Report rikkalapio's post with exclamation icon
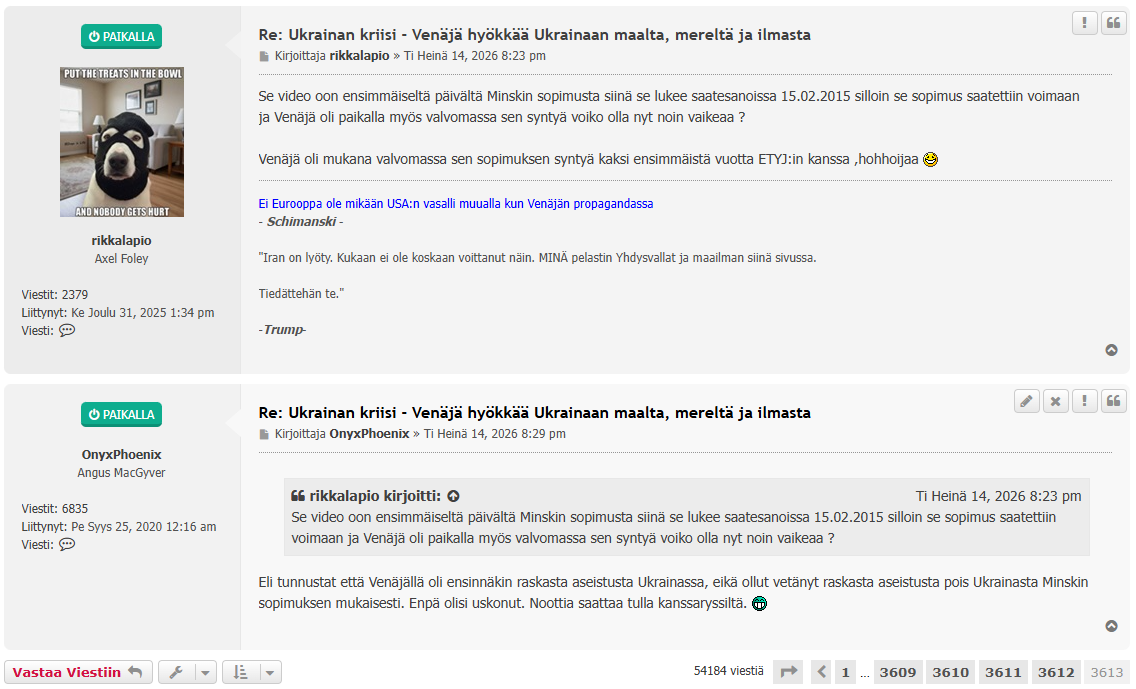This screenshot has width=1136, height=689. [x=1085, y=23]
